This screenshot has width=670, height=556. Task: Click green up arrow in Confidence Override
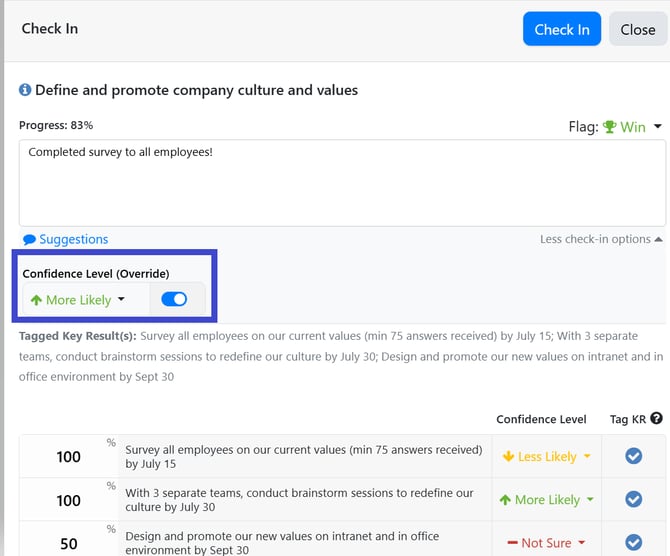tap(36, 300)
